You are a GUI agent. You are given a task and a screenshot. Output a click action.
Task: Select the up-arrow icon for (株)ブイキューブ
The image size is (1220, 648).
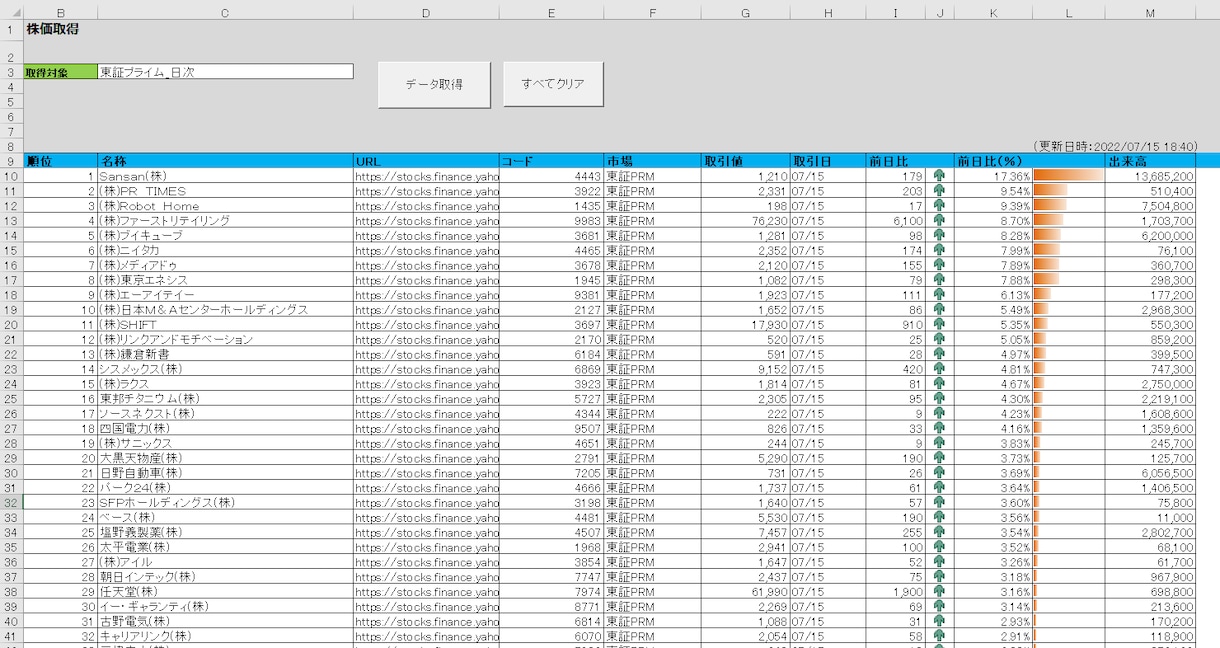939,236
